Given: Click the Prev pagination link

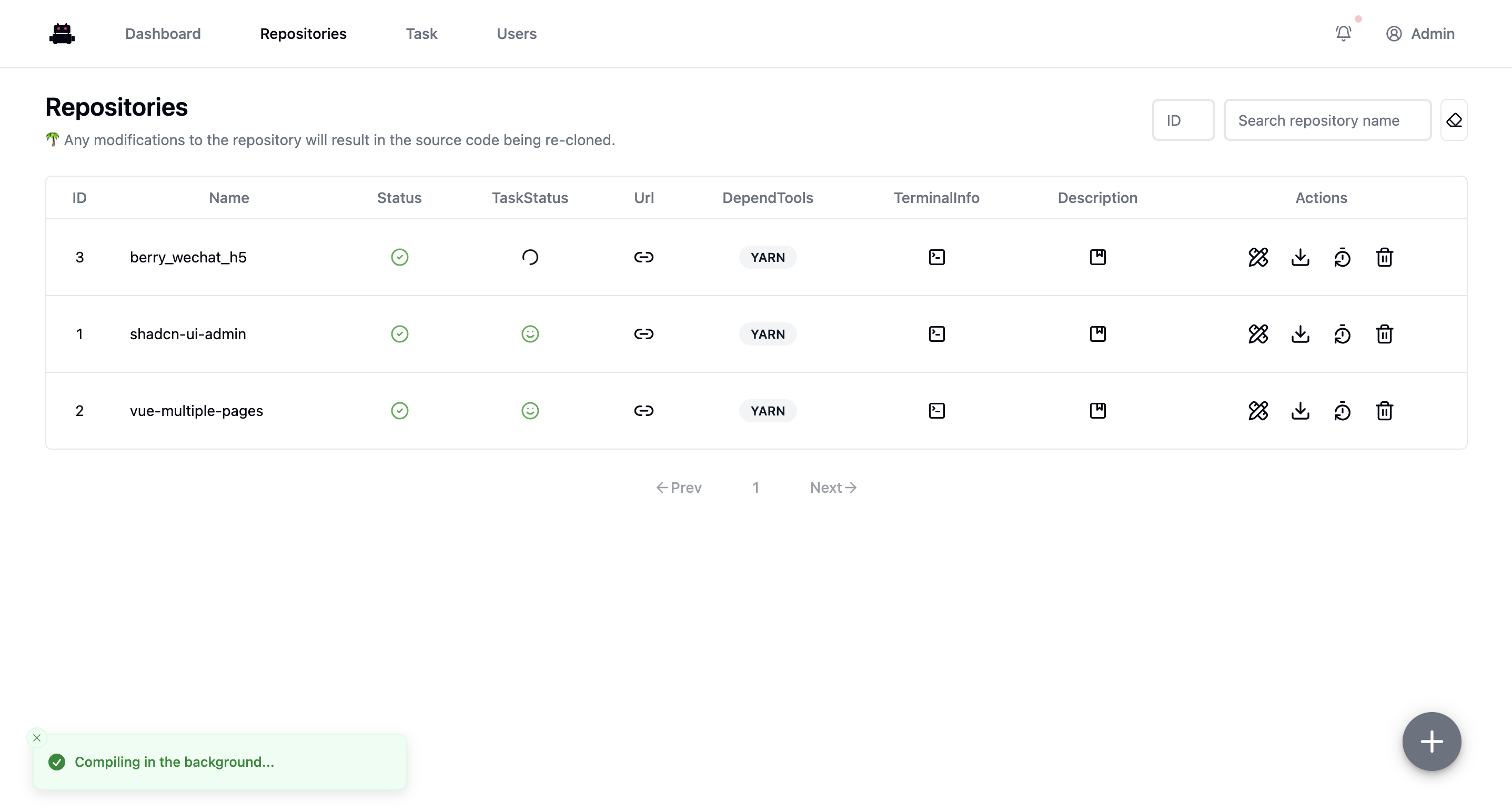Looking at the screenshot, I should [x=679, y=488].
